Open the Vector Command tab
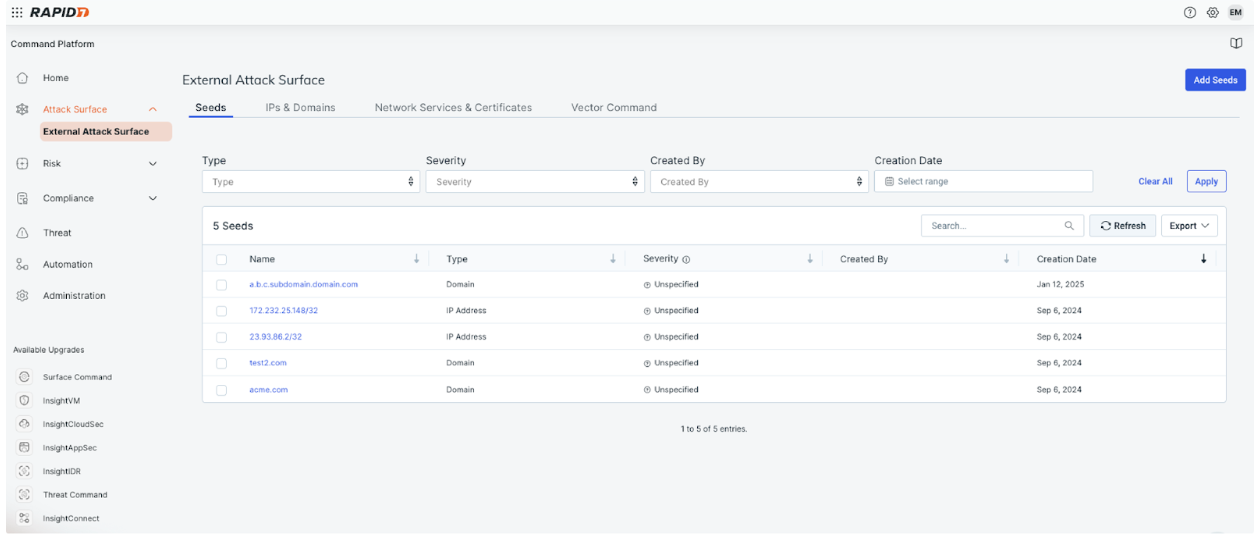This screenshot has height=536, width=1256. [613, 108]
